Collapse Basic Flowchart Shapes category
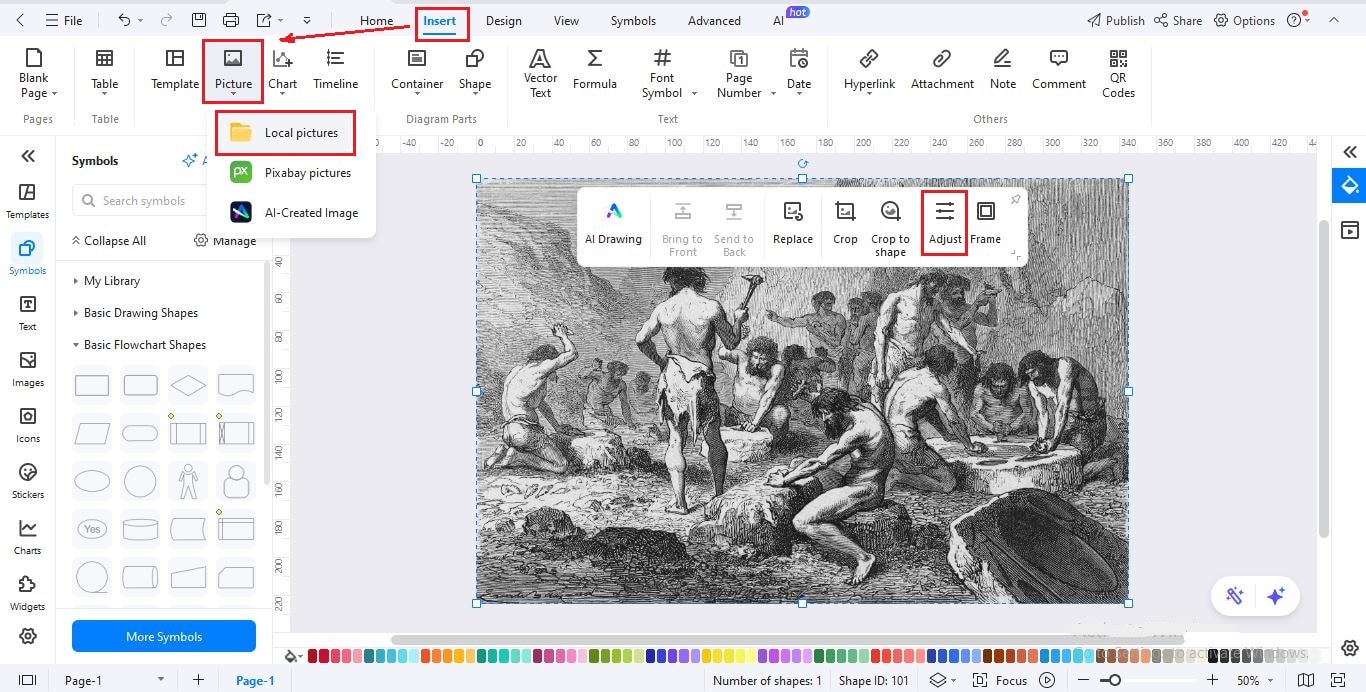Screen dimensions: 1366x692 pos(139,345)
